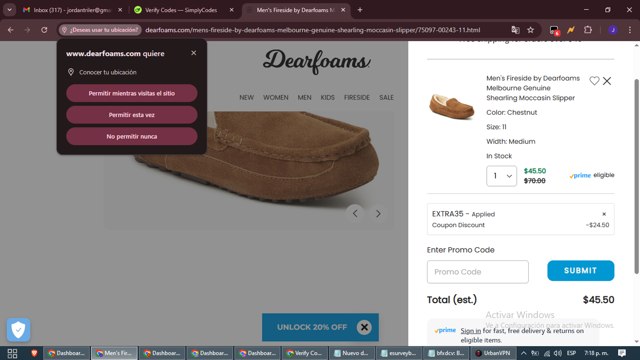This screenshot has height=360, width=640.
Task: Click the $45.50 sale price
Action: pyautogui.click(x=535, y=171)
